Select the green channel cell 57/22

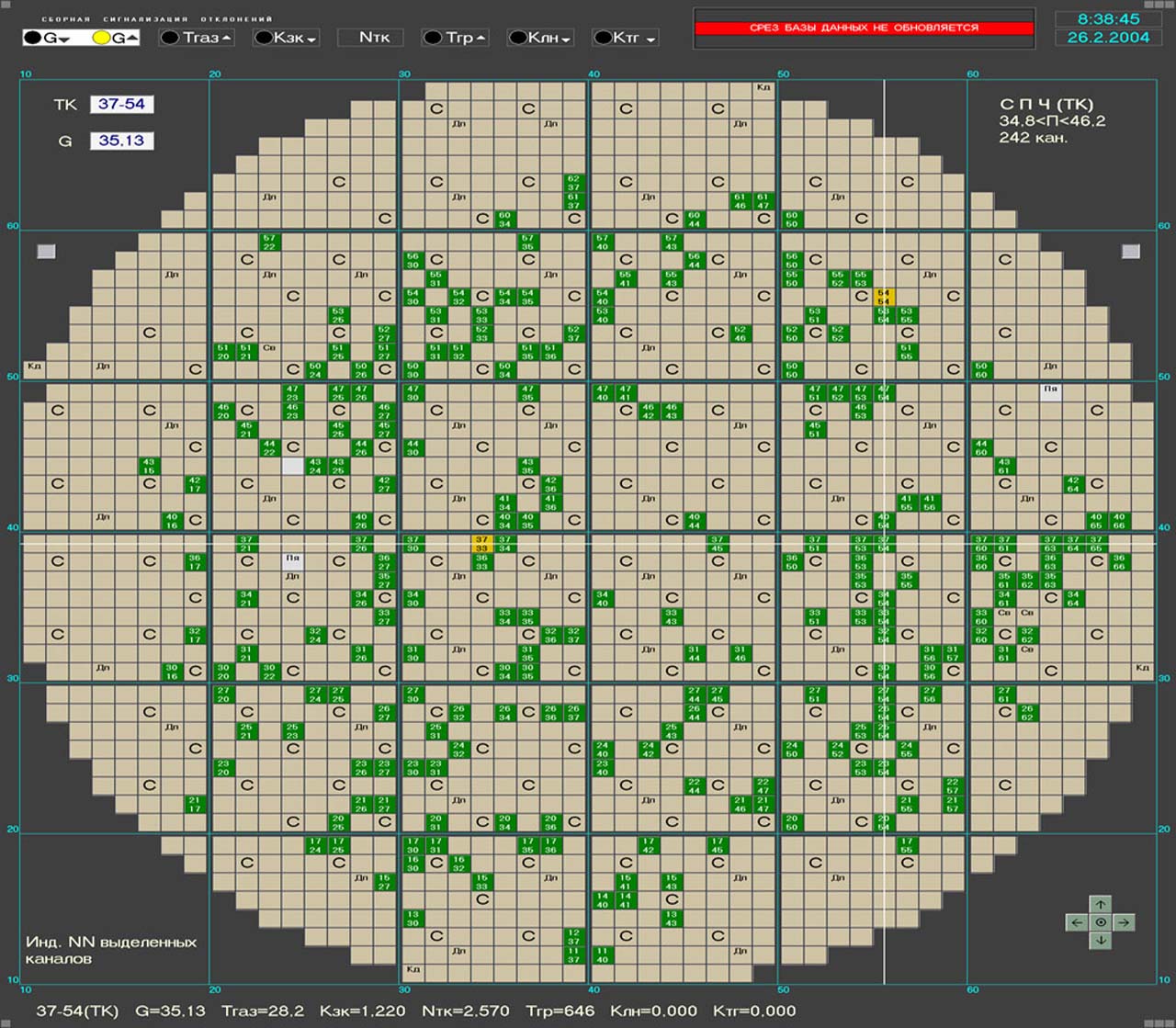pyautogui.click(x=268, y=242)
